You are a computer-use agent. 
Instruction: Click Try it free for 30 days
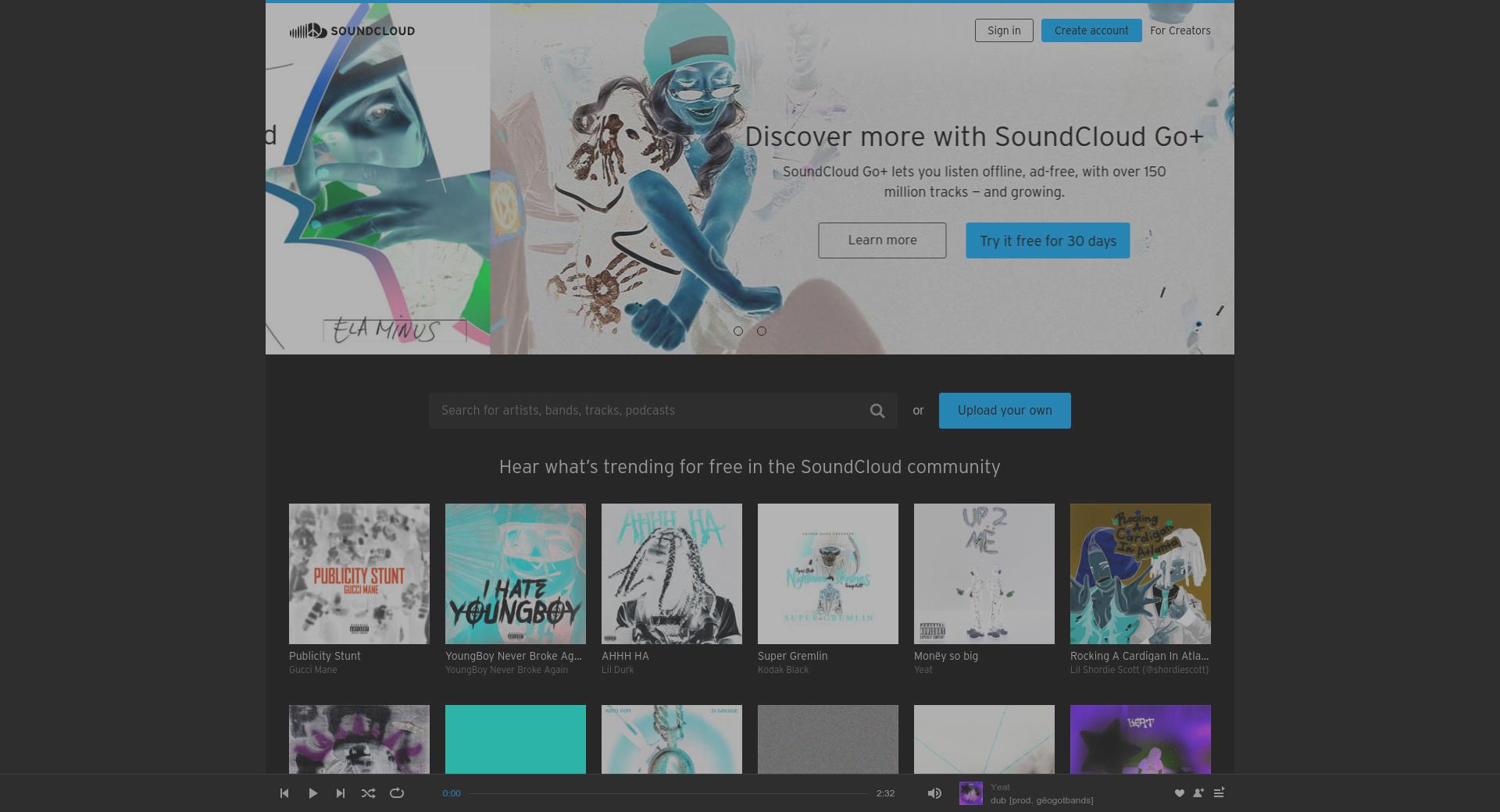[x=1048, y=240]
